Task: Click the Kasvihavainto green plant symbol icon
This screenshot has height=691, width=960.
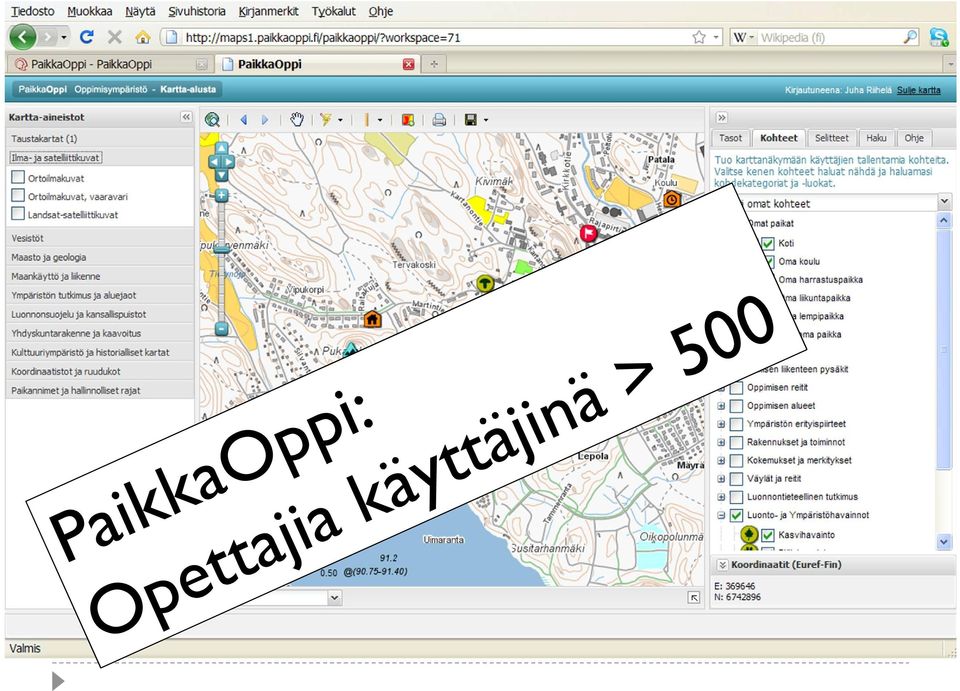Action: click(x=749, y=535)
